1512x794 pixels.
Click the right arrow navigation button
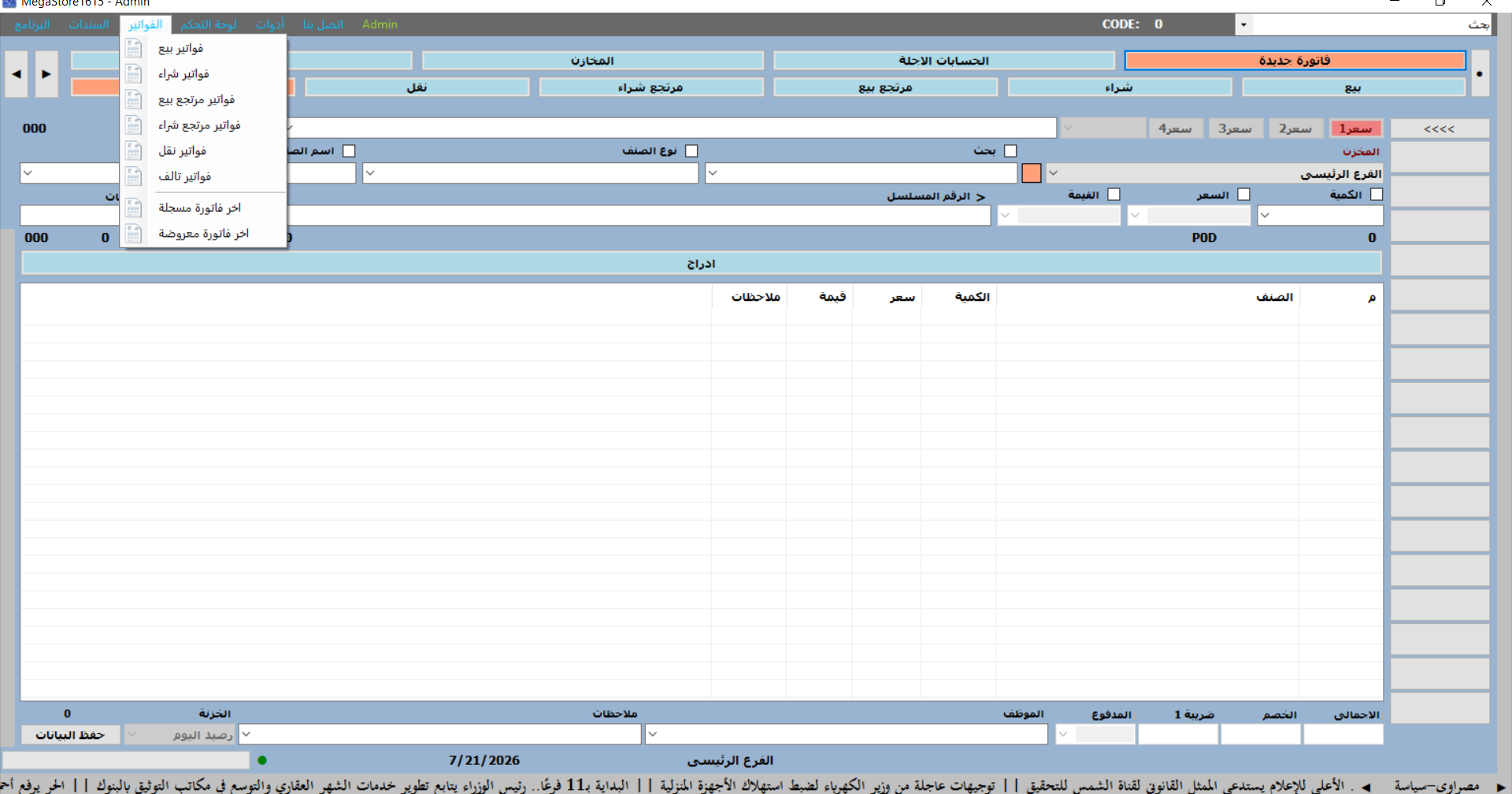[46, 74]
